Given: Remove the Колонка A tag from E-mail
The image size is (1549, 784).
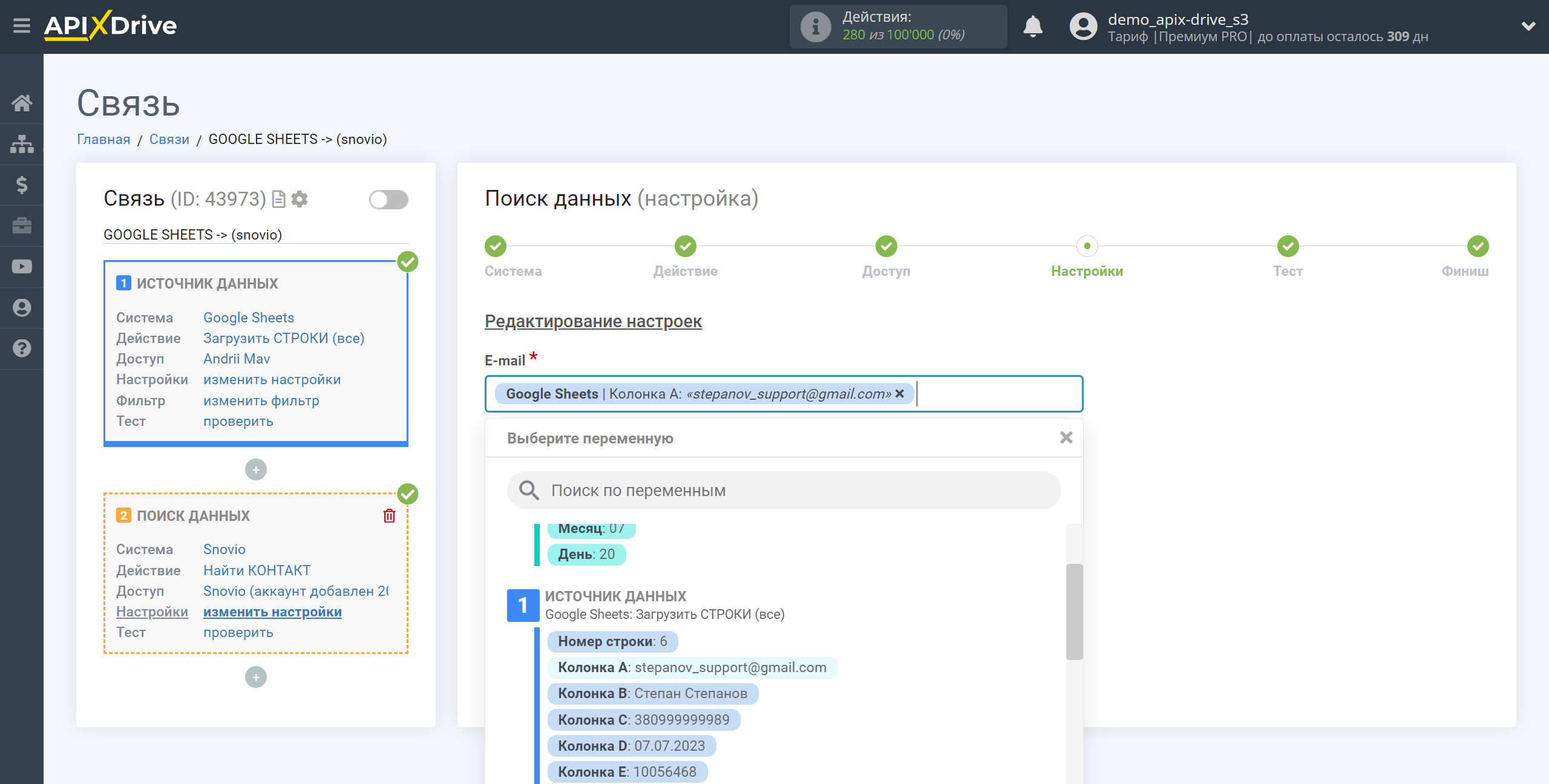Looking at the screenshot, I should (x=900, y=394).
